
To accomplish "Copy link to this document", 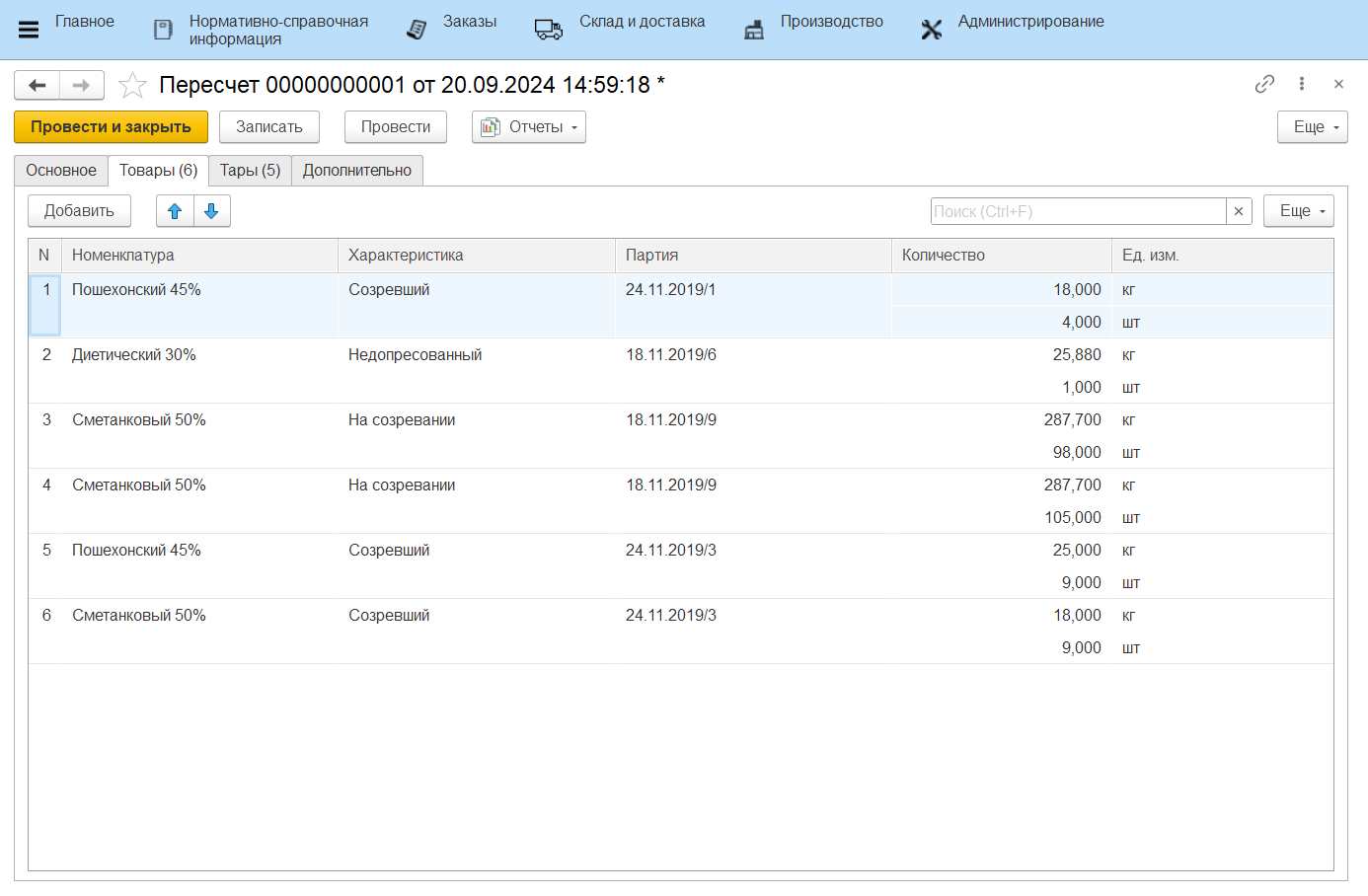I will click(x=1264, y=84).
